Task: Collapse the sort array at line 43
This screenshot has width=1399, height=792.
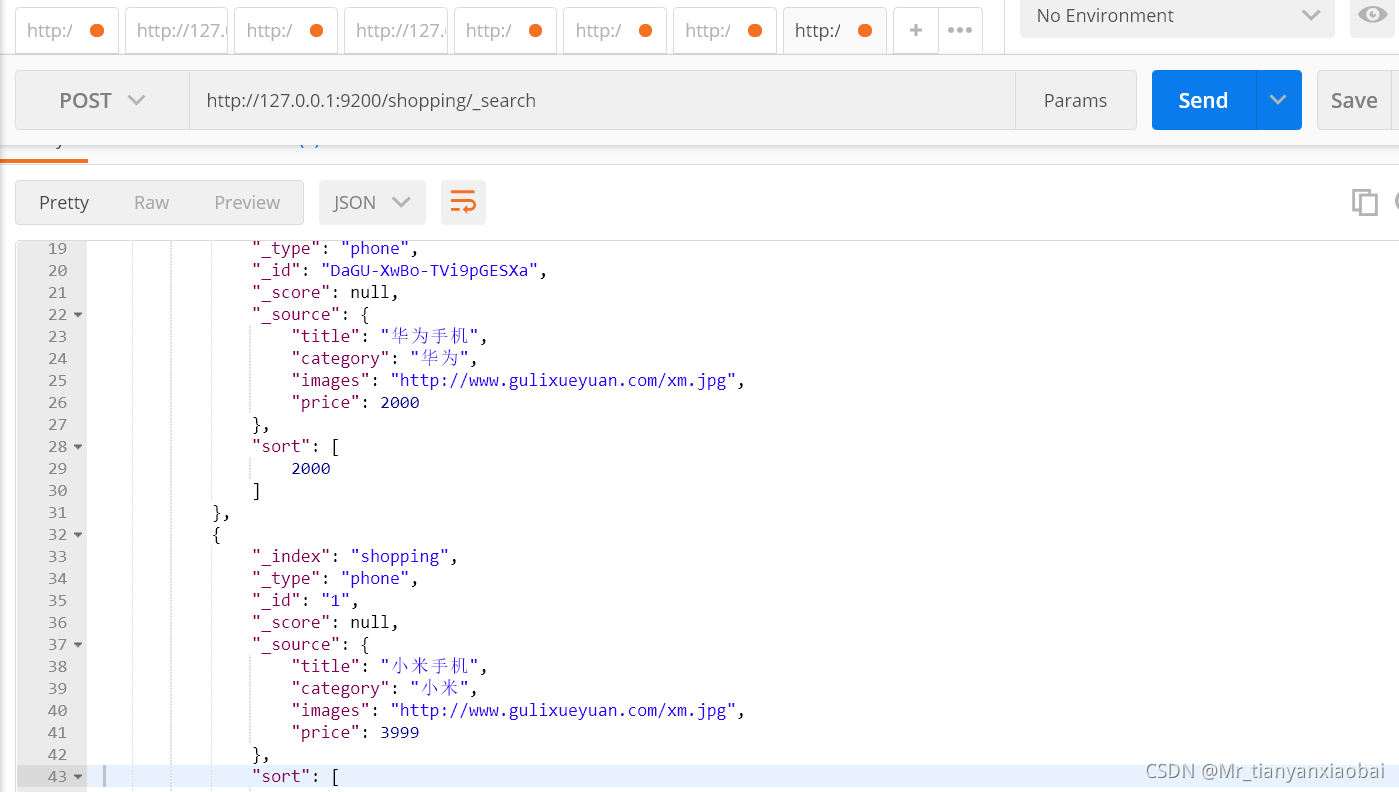Action: 78,777
